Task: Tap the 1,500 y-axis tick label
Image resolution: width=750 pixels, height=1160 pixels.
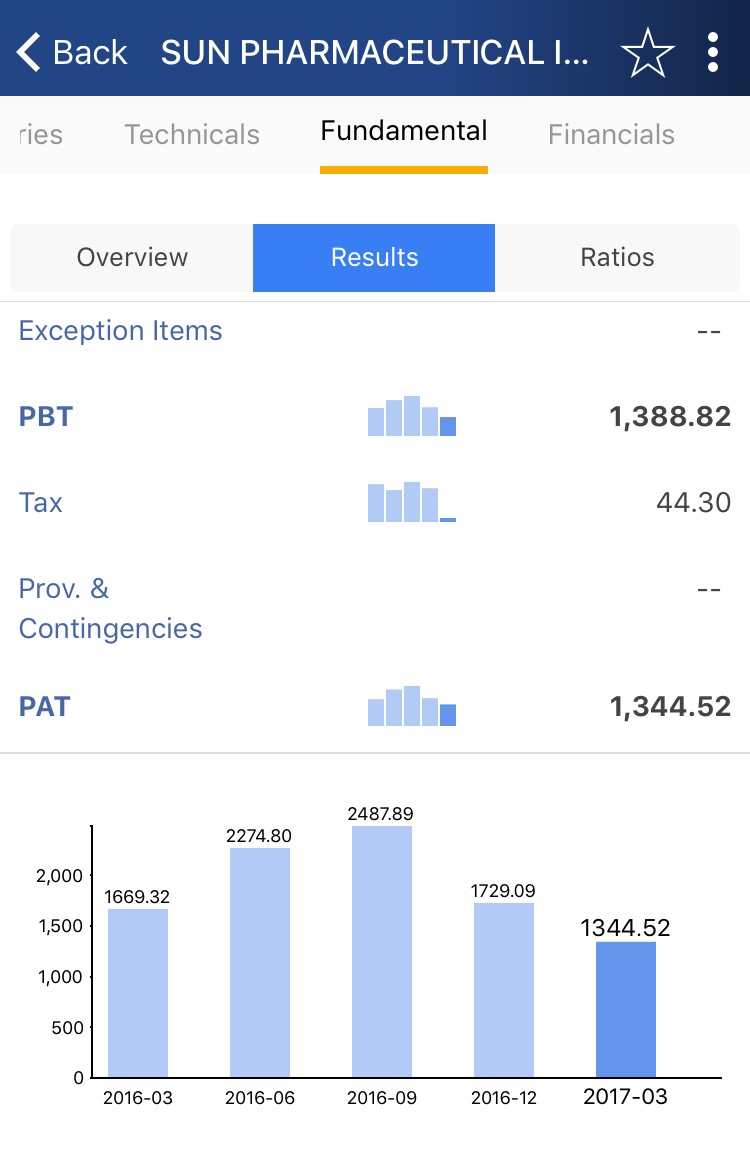Action: 61,926
